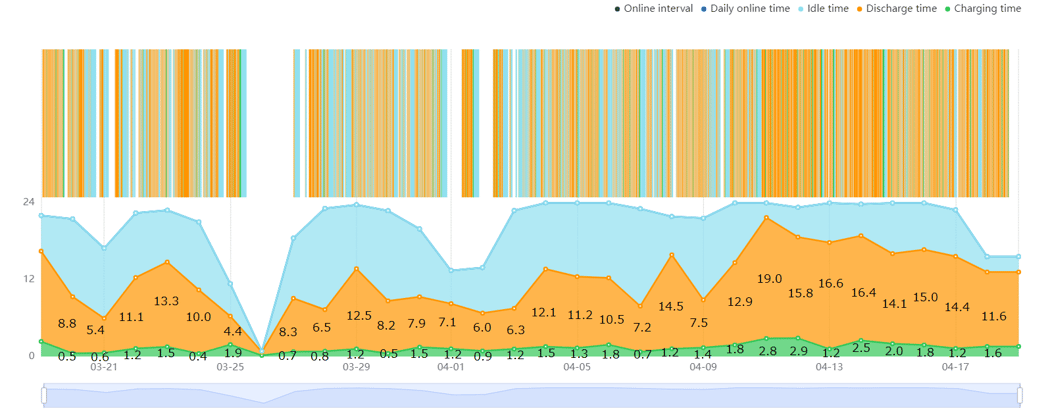Screen dimensions: 1050x419
Task: Select the 04-01 date axis label
Action: (x=451, y=367)
